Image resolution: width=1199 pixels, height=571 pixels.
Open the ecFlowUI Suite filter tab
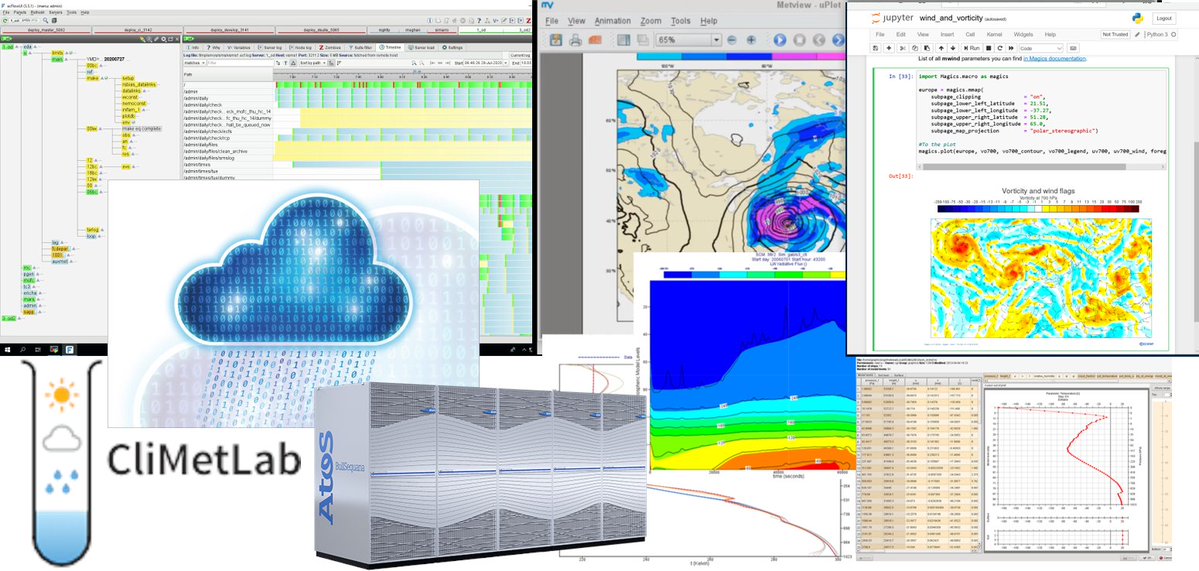360,47
